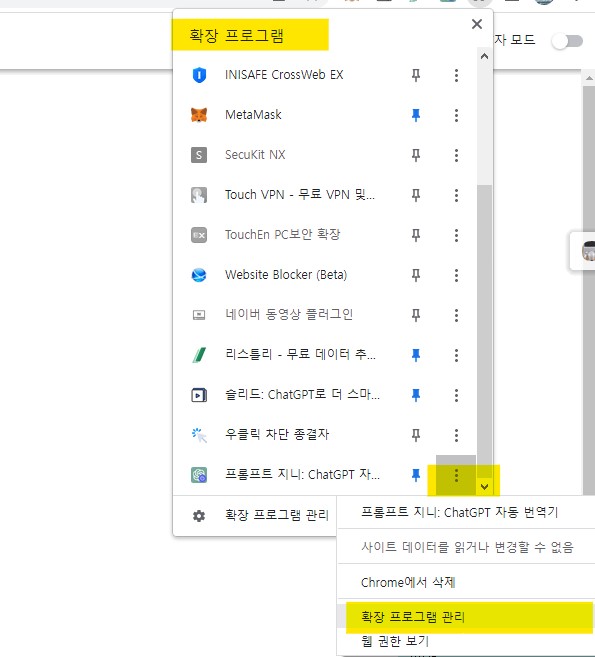Pin the TouchEn PC보안 확장 extension
The width and height of the screenshot is (595, 657).
[x=416, y=235]
